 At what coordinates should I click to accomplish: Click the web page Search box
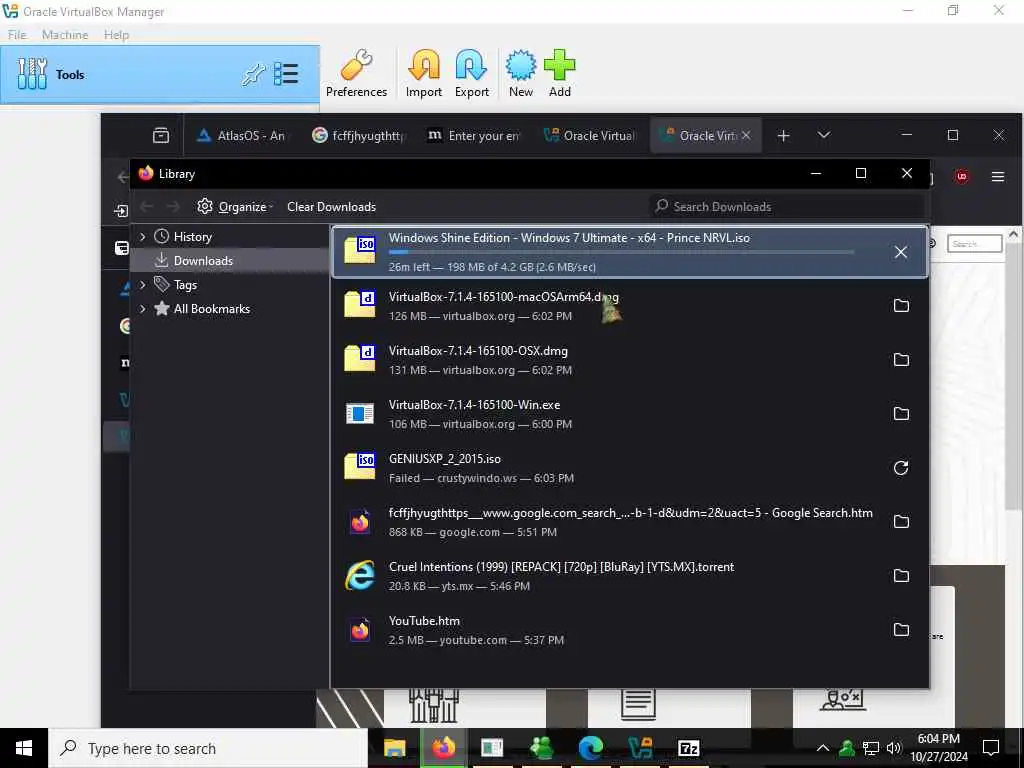point(974,244)
